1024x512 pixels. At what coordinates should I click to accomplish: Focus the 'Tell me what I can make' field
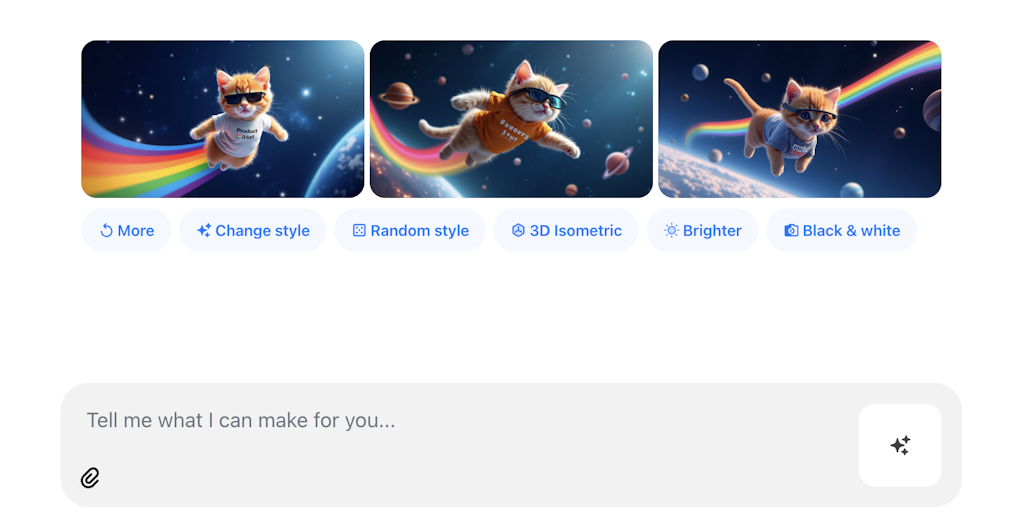coord(400,420)
